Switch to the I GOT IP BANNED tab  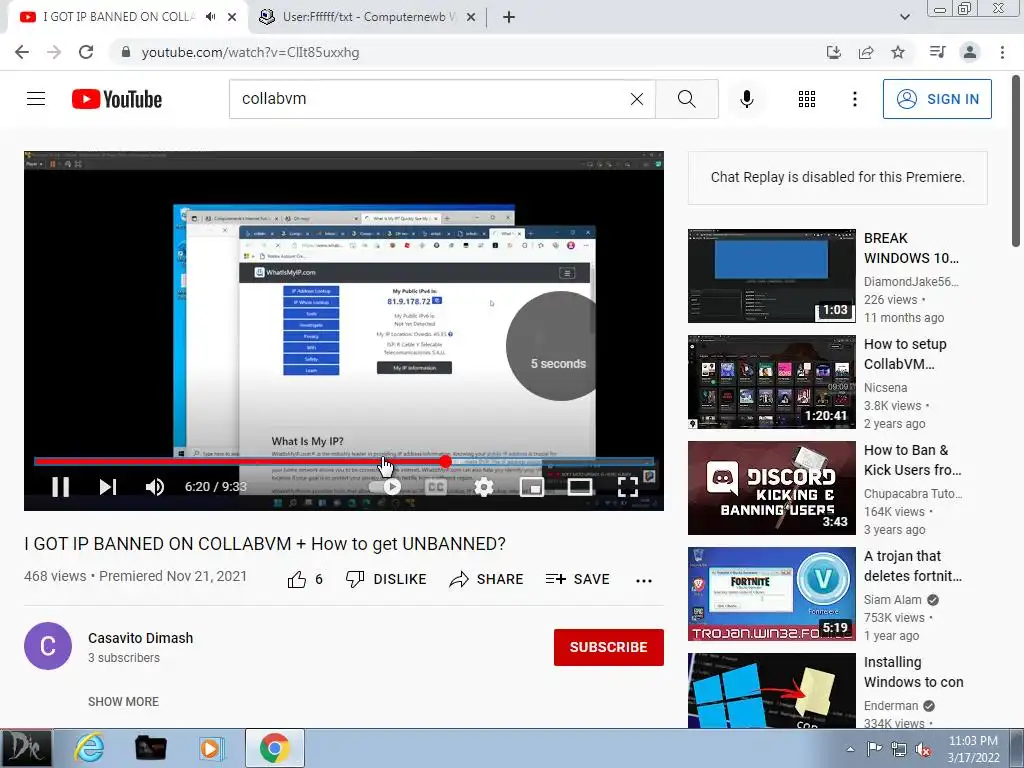point(119,17)
